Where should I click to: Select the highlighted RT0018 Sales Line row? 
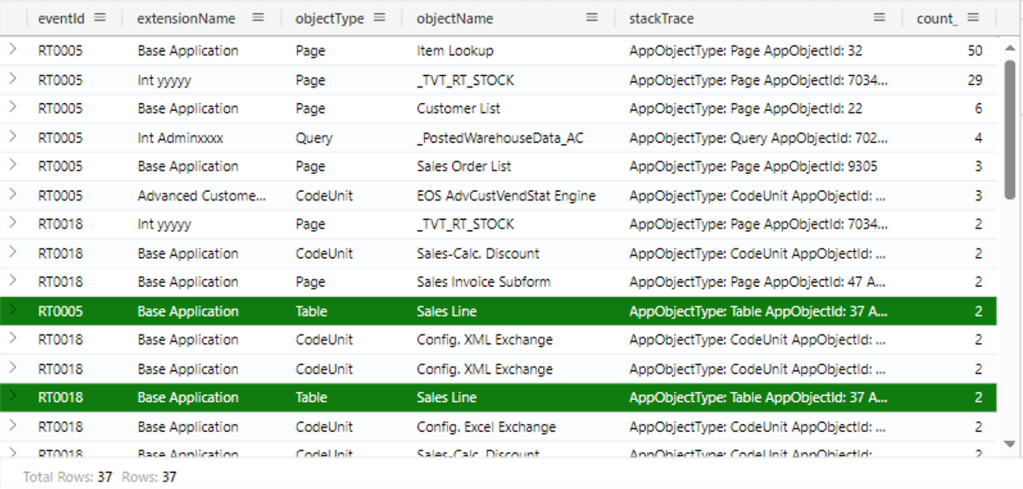pos(500,398)
